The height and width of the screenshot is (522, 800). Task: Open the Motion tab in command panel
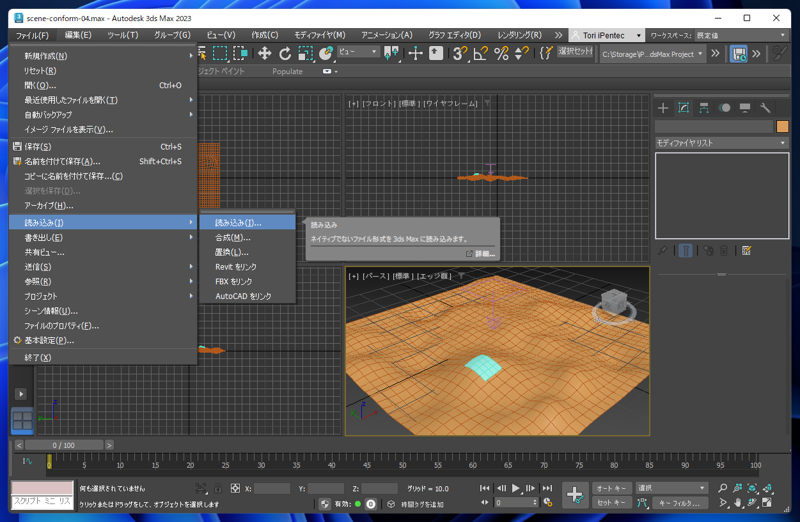coord(724,108)
